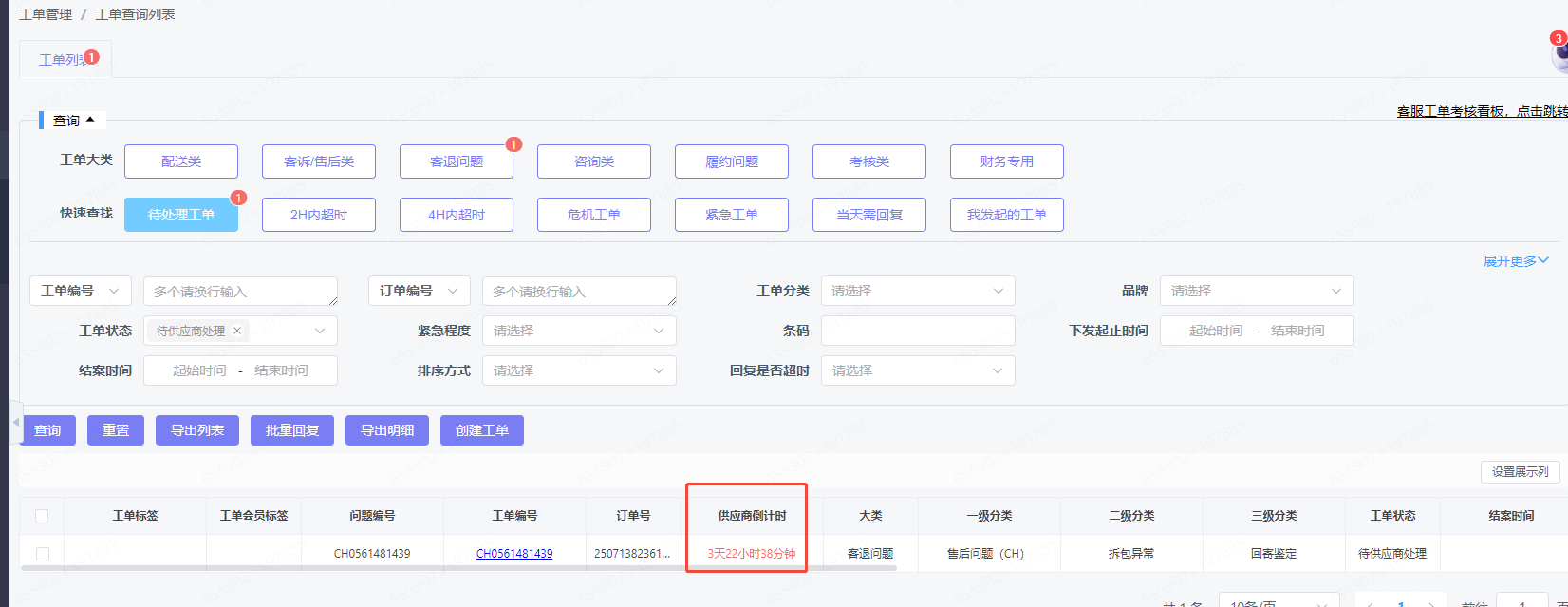1568x607 pixels.
Task: Expand more filters via 展开更多
Action: [1515, 261]
